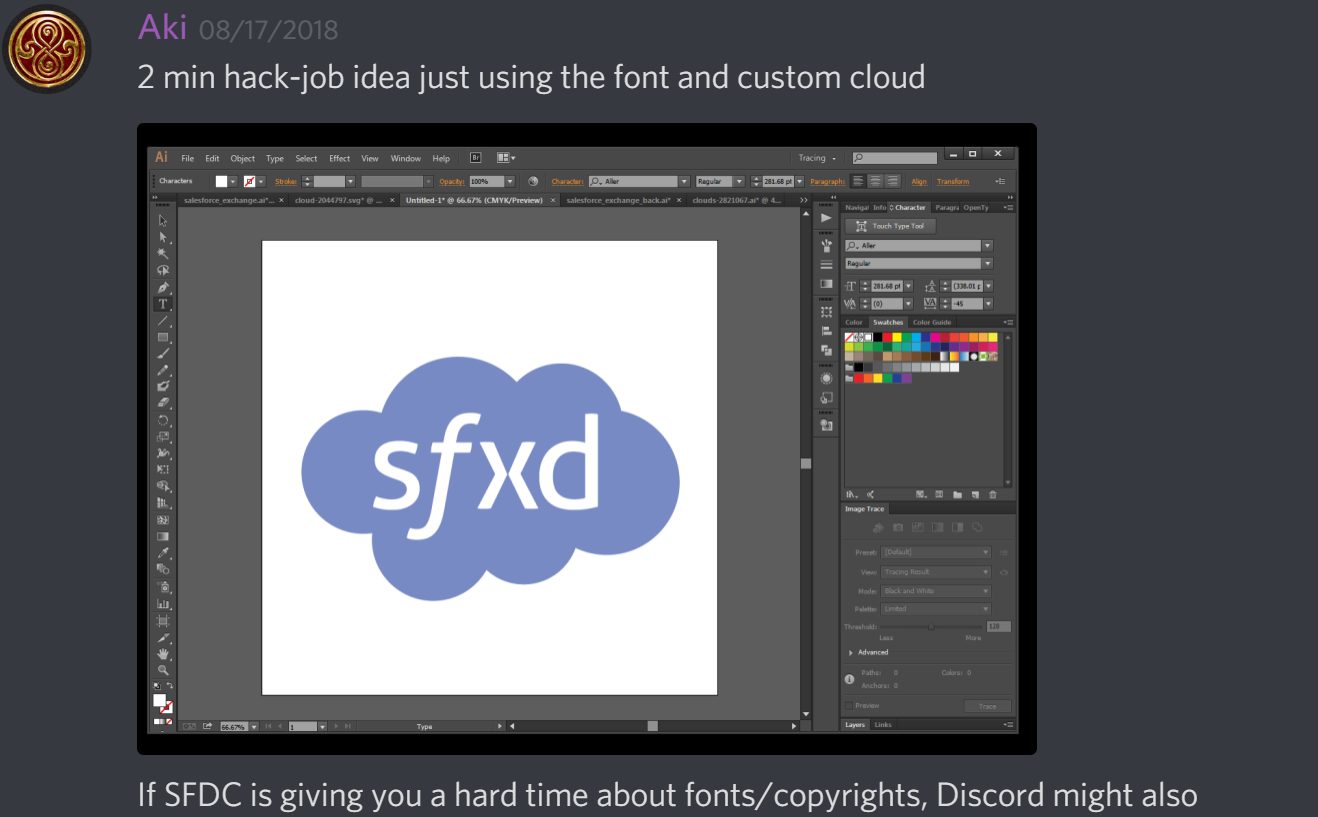The width and height of the screenshot is (1318, 817).
Task: Open the Image Trace Preset dropdown
Action: (x=936, y=553)
